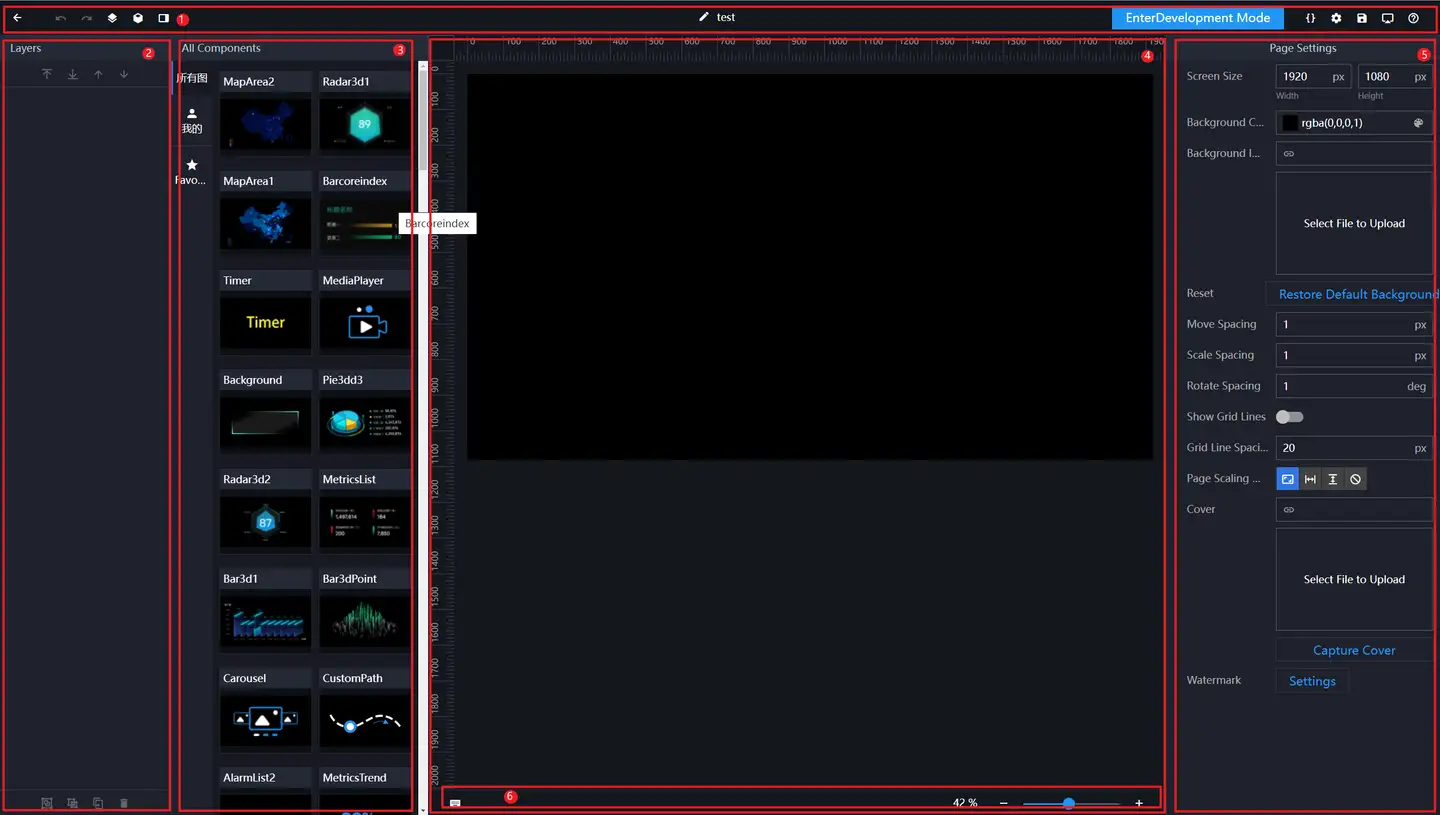Click the gear settings icon in toolbar
Screen dimensions: 1440x815
coord(1336,18)
